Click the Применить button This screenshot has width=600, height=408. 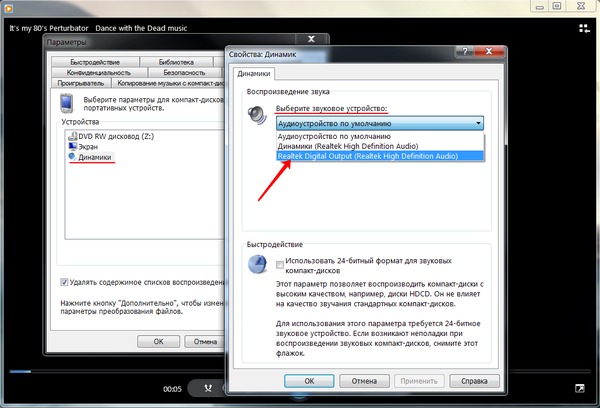(419, 381)
